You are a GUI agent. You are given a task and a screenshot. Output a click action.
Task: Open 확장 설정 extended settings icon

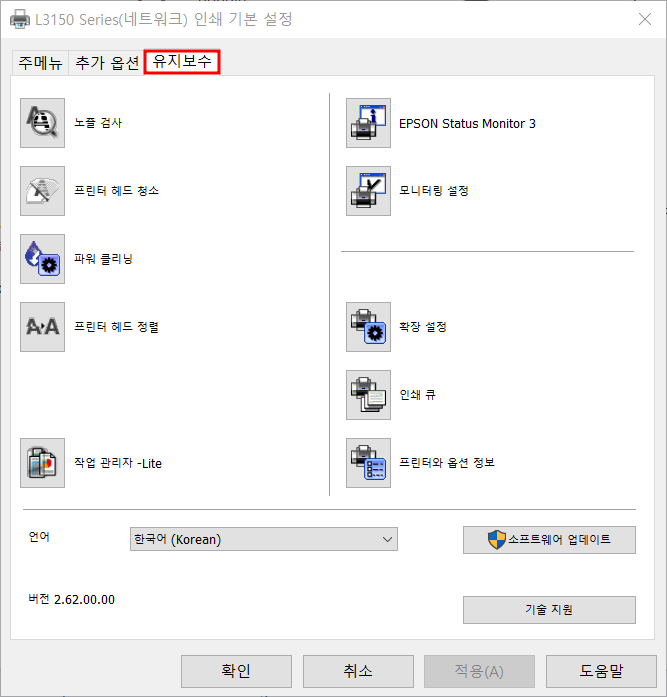(x=368, y=327)
